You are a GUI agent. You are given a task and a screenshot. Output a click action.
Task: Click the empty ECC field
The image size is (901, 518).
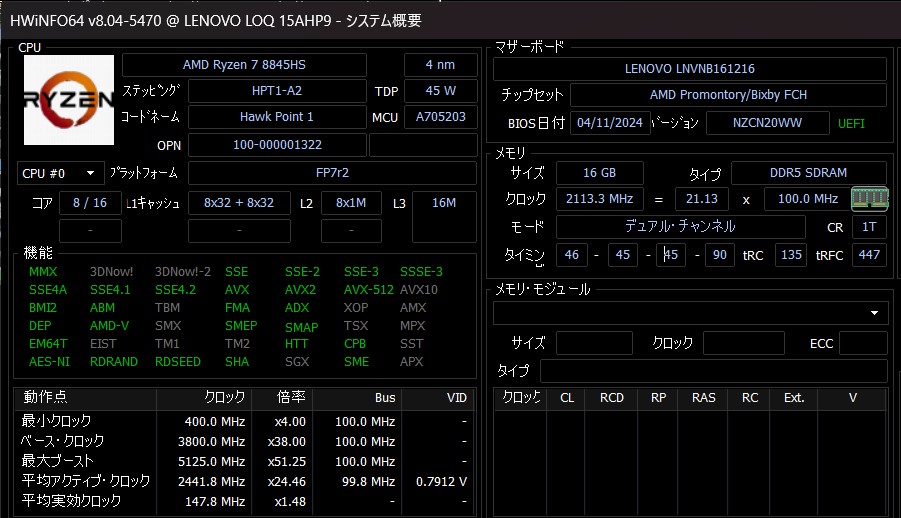pyautogui.click(x=863, y=343)
